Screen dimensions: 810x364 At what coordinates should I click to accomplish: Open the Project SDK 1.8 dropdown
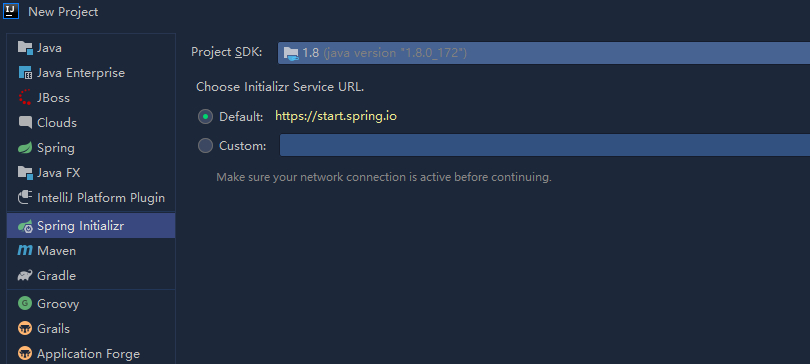pos(544,53)
